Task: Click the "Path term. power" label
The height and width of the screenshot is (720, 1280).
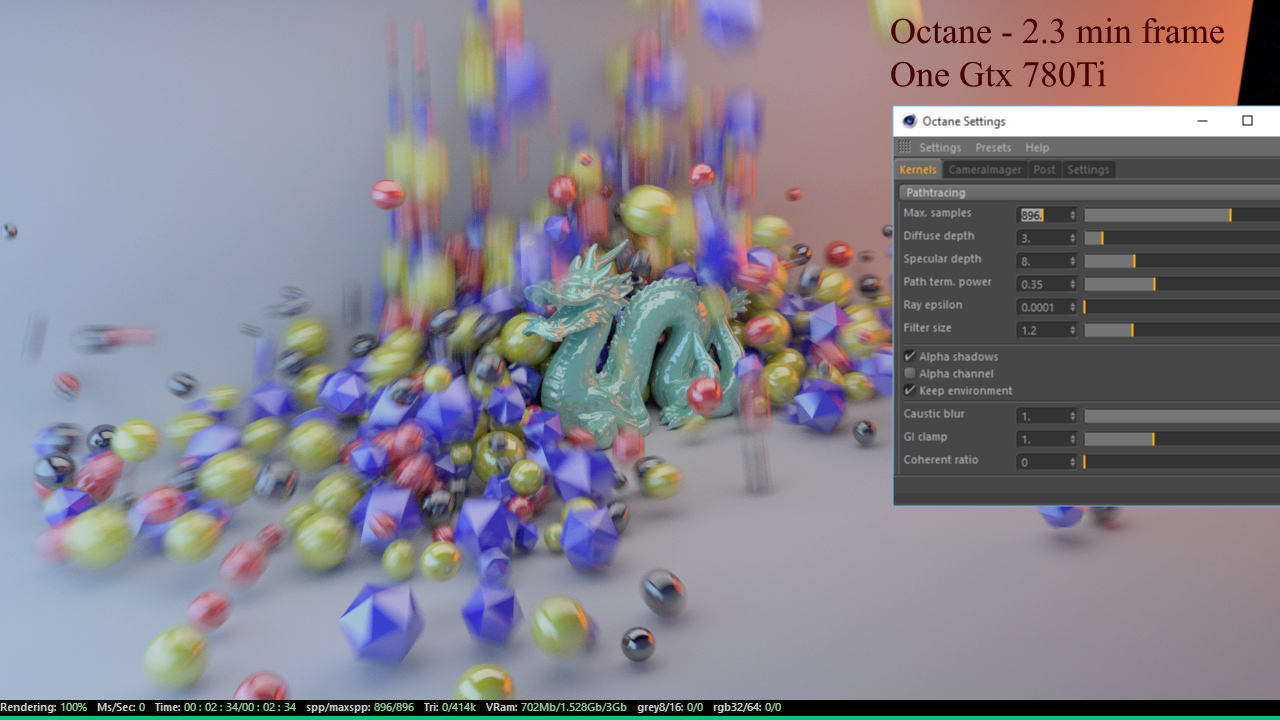Action: (x=948, y=282)
